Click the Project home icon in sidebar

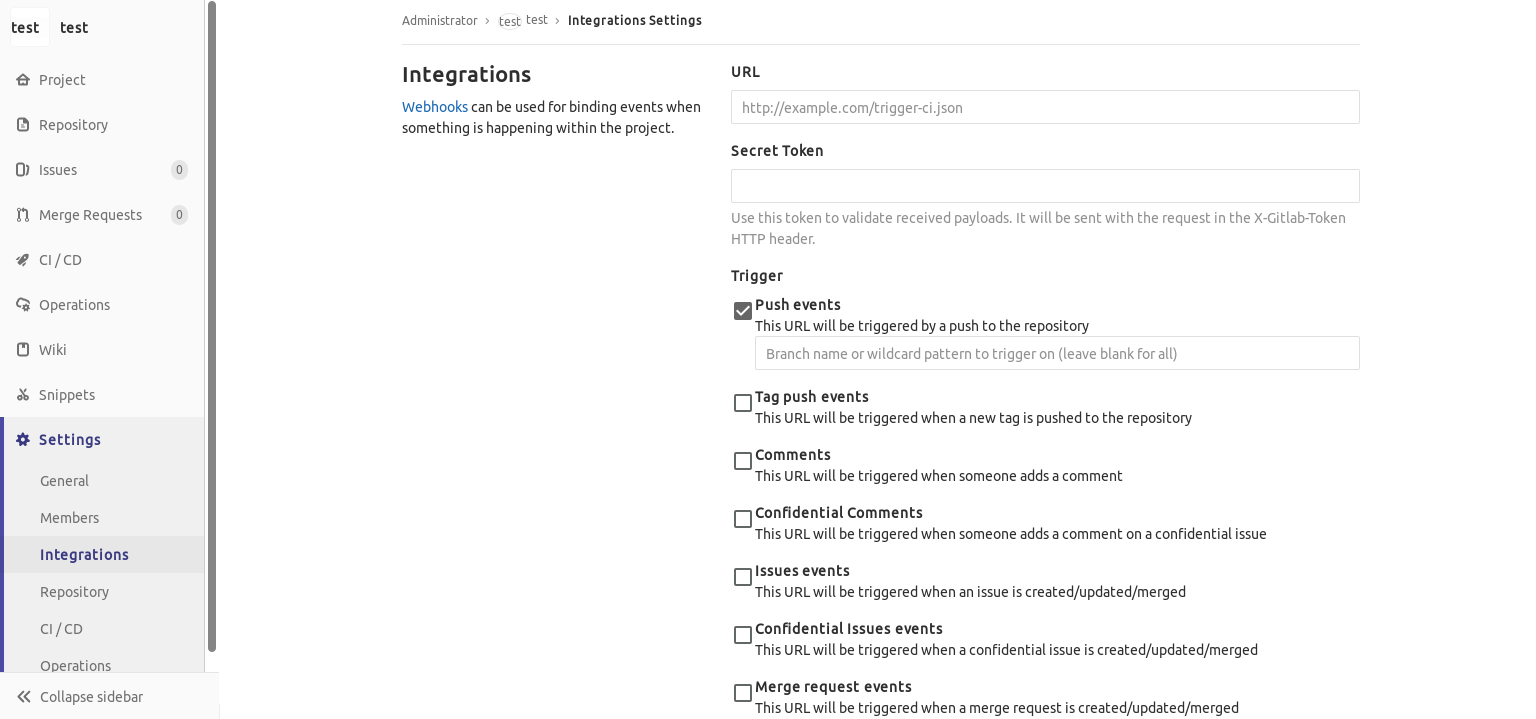pos(23,80)
